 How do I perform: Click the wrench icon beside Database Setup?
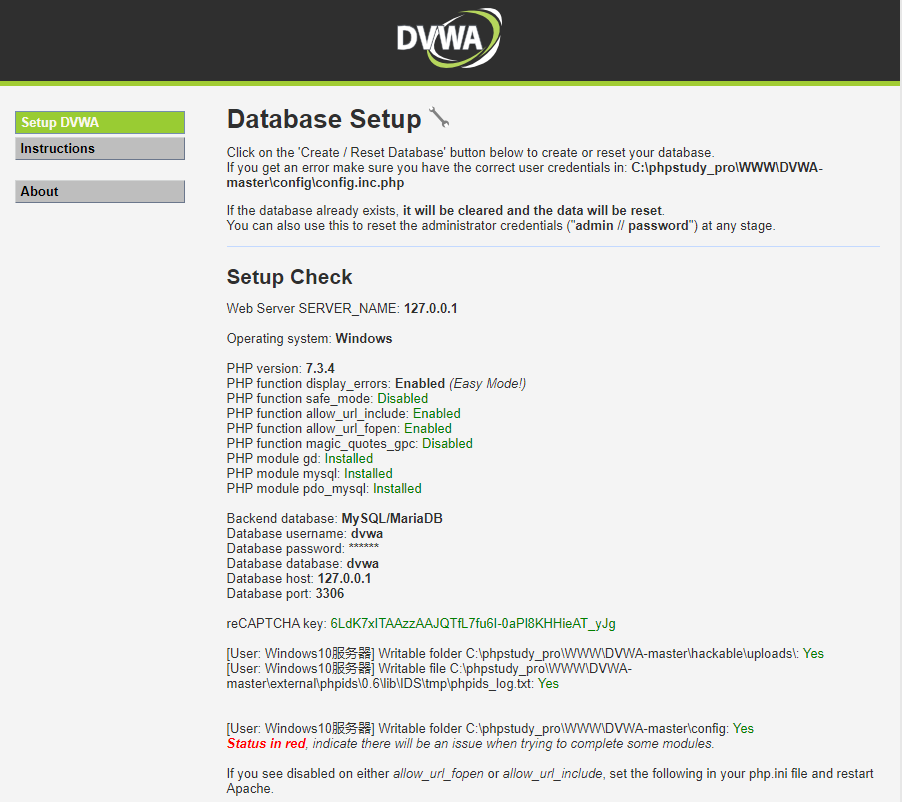pos(439,118)
